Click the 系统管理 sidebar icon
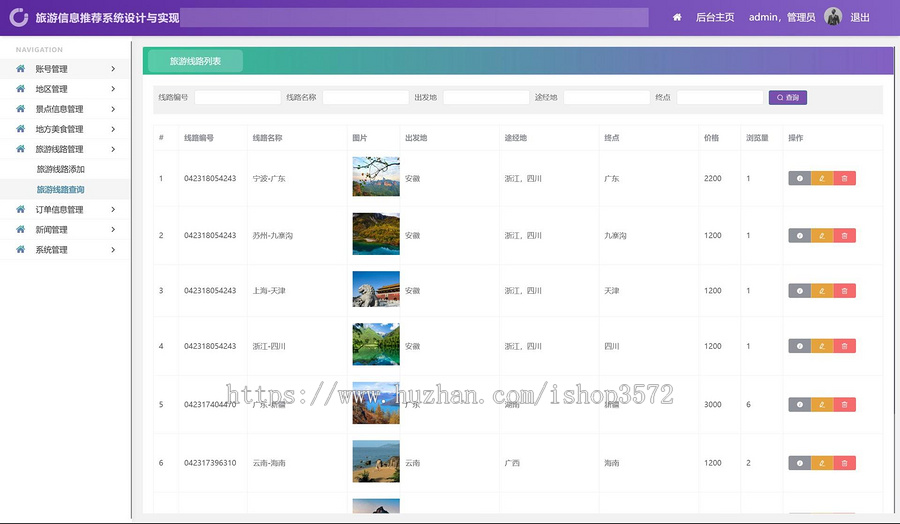900x524 pixels. pos(21,250)
